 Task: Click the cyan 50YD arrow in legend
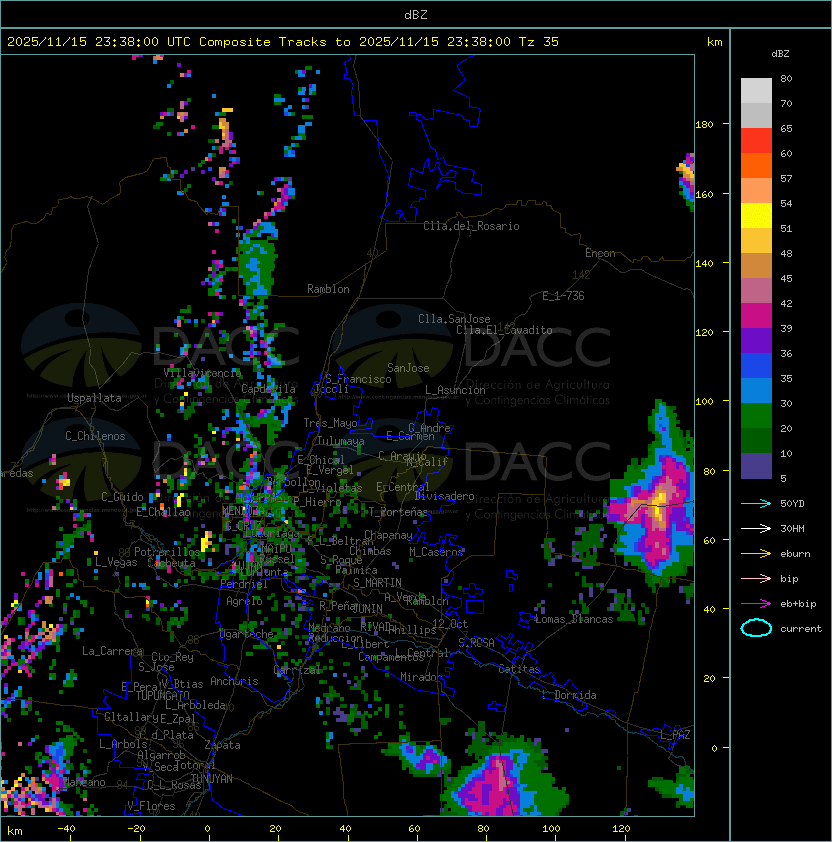pos(756,504)
